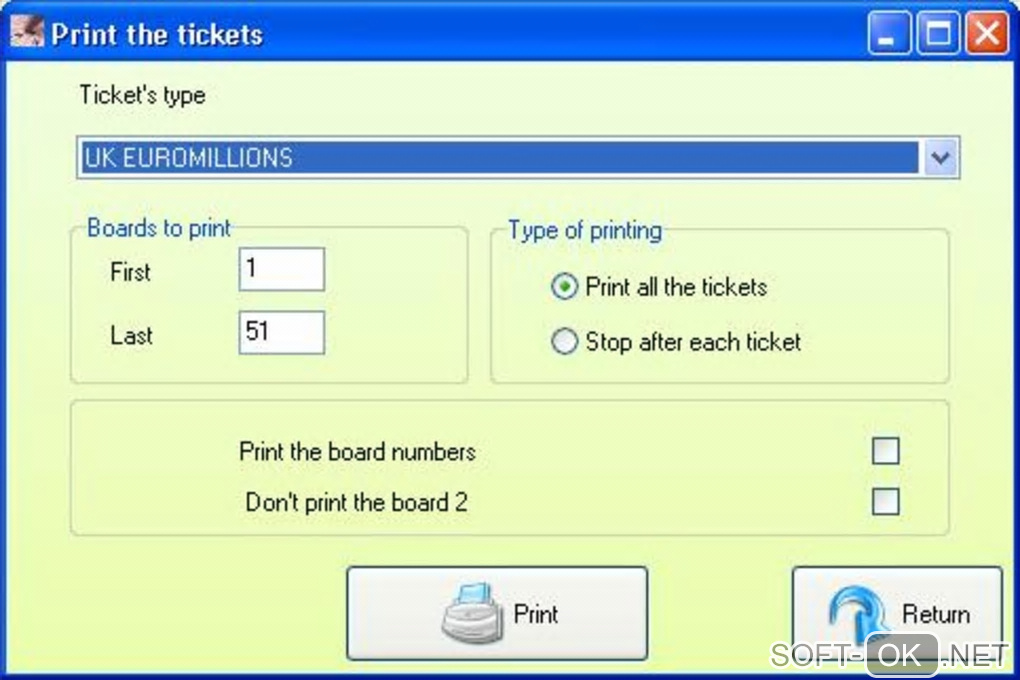The width and height of the screenshot is (1020, 680).
Task: Focus the Last board number field
Action: (281, 332)
